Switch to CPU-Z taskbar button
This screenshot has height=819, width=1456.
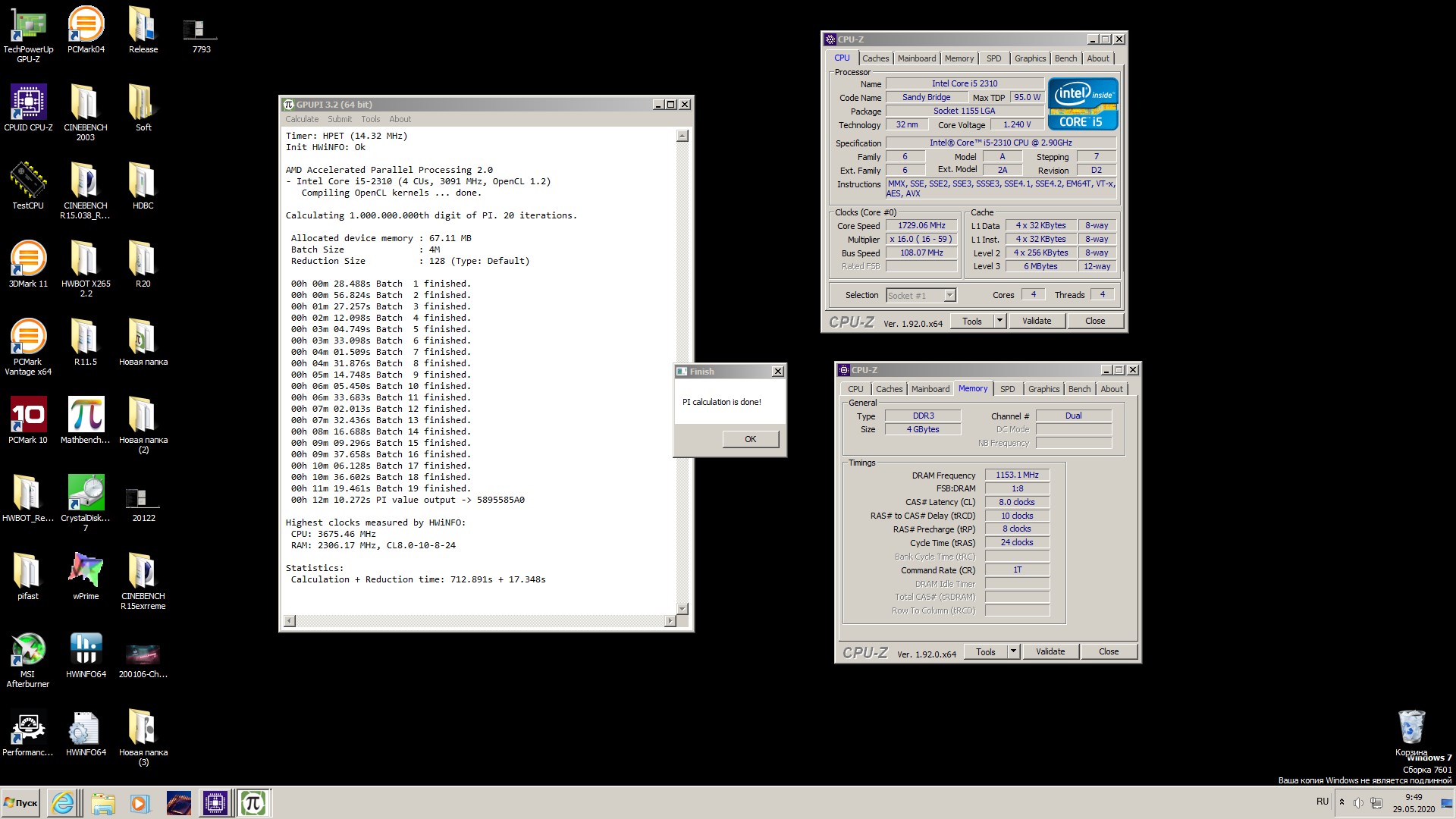[x=215, y=803]
